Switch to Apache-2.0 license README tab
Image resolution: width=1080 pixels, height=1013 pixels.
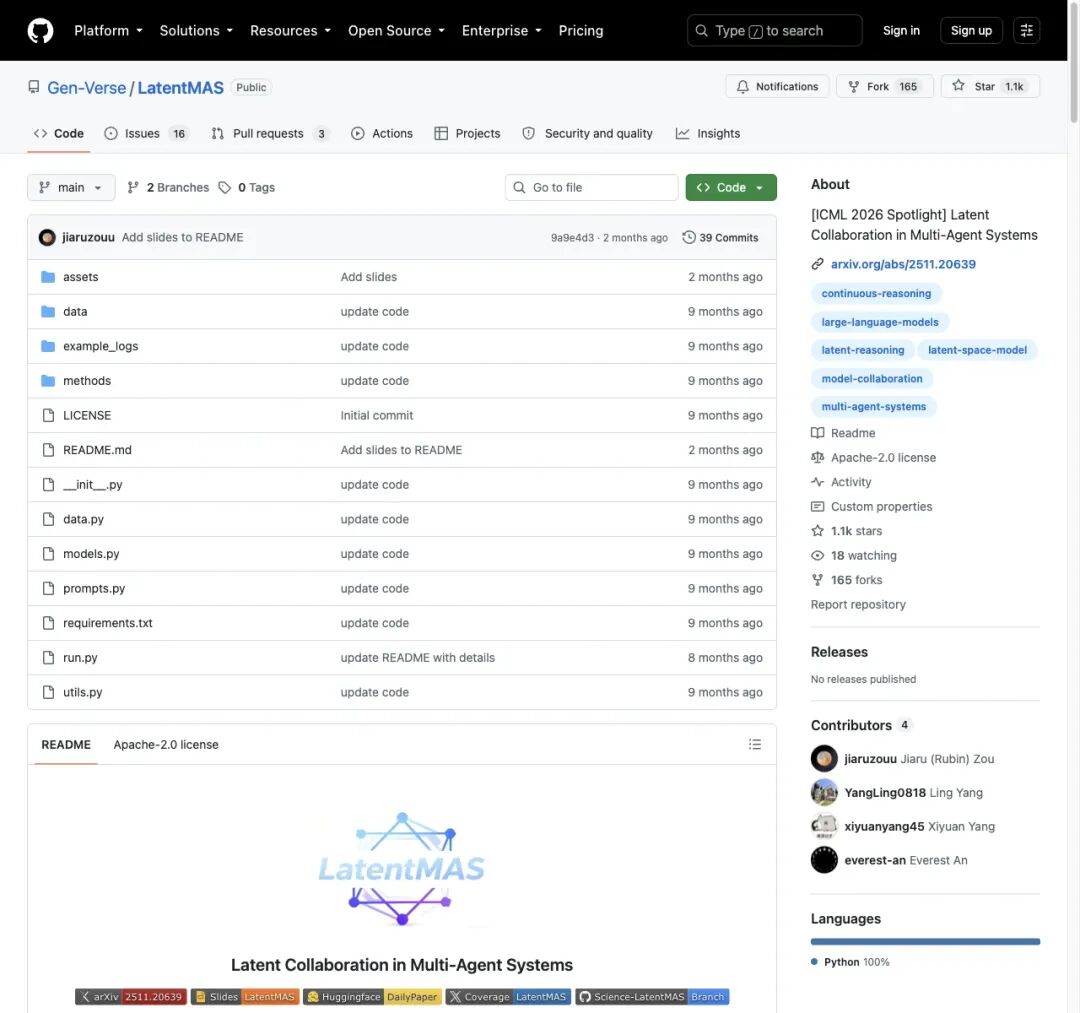tap(166, 744)
